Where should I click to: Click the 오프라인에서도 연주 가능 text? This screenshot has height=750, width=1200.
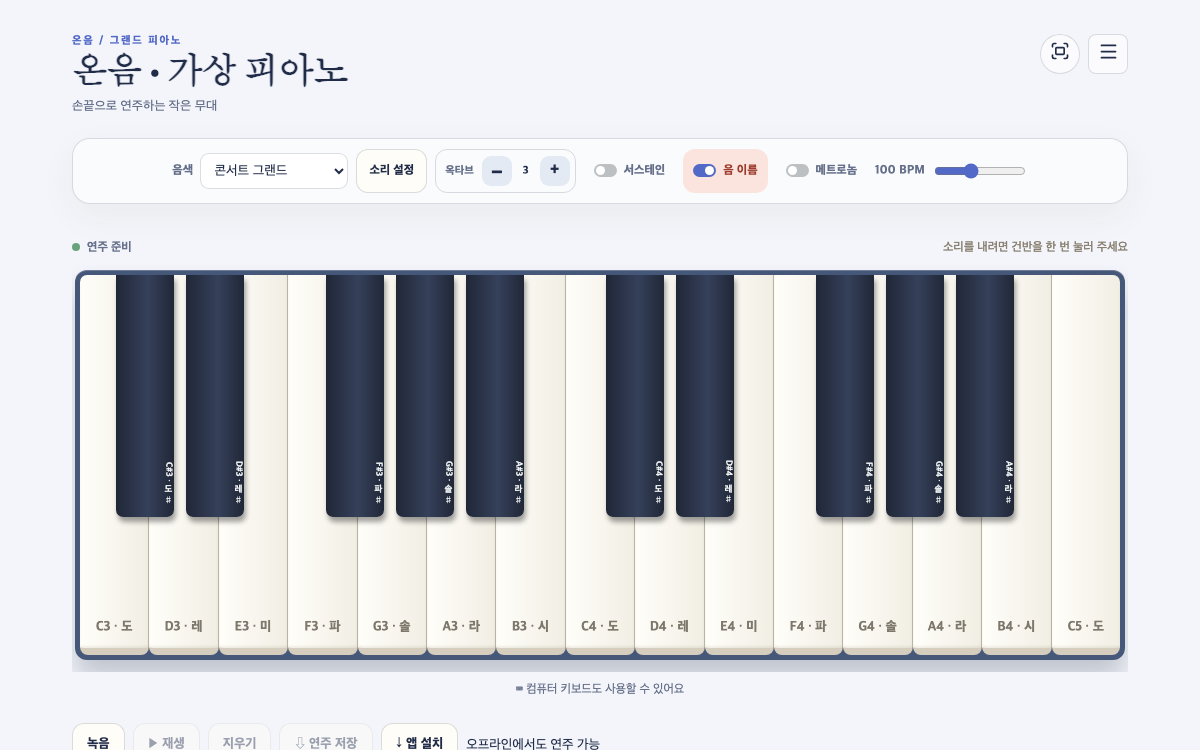[533, 744]
